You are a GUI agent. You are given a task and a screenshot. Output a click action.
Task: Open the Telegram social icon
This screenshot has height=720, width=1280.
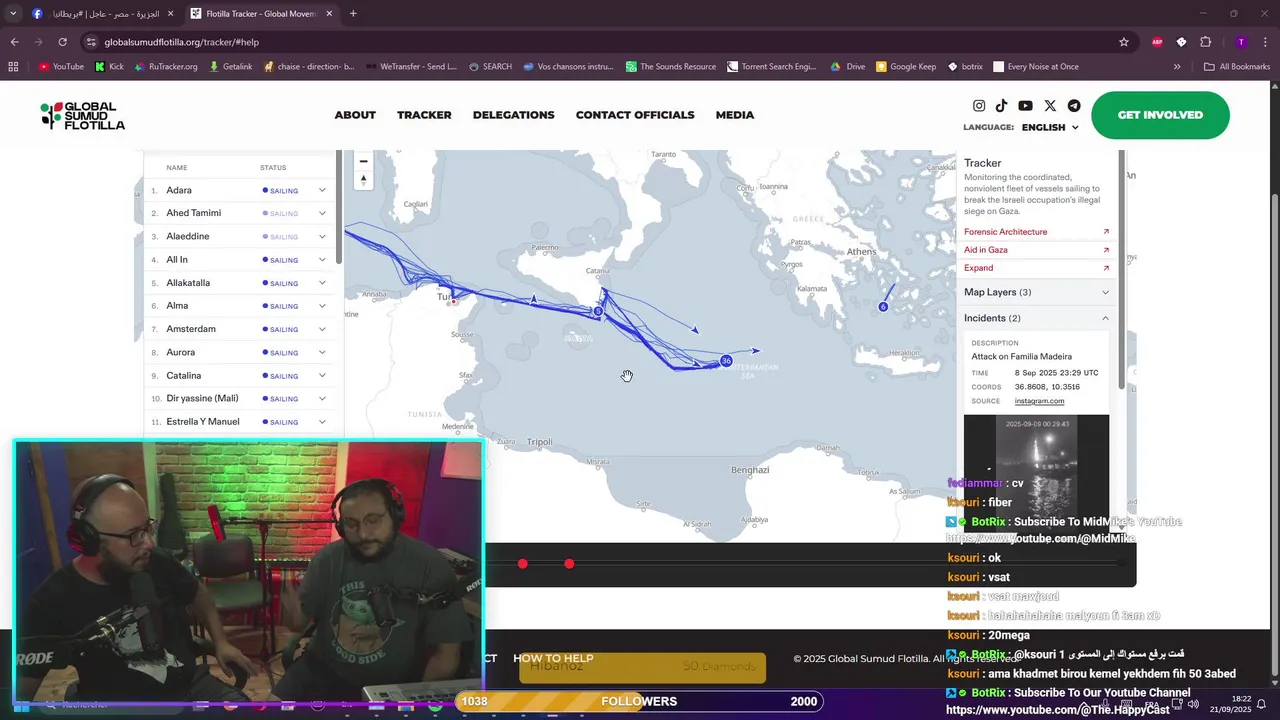coord(1074,106)
